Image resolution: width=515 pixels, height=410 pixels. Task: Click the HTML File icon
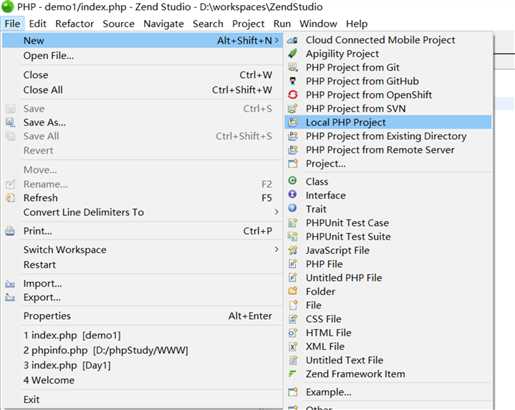point(293,332)
